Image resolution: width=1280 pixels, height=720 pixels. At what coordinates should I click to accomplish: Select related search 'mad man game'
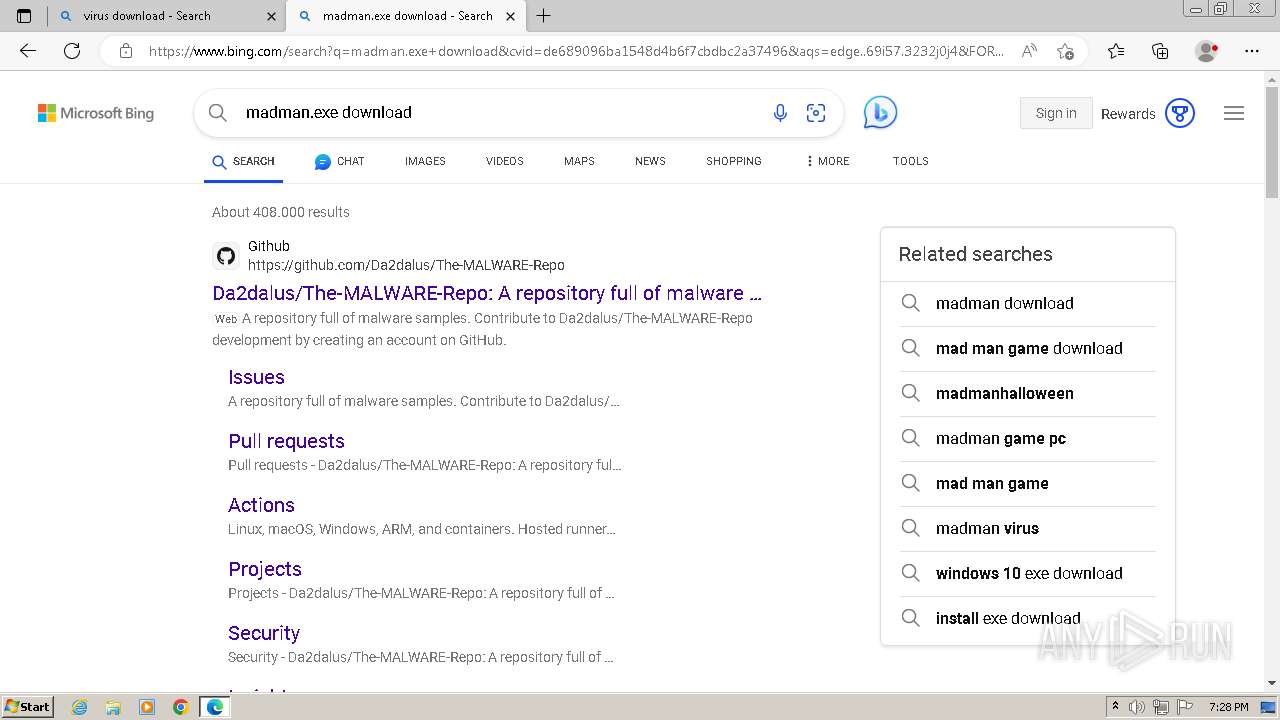pyautogui.click(x=1028, y=483)
